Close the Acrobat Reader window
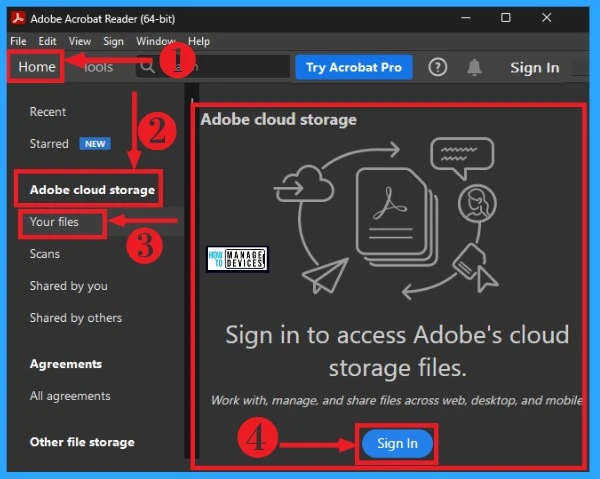Viewport: 600px width, 479px height. coord(546,18)
